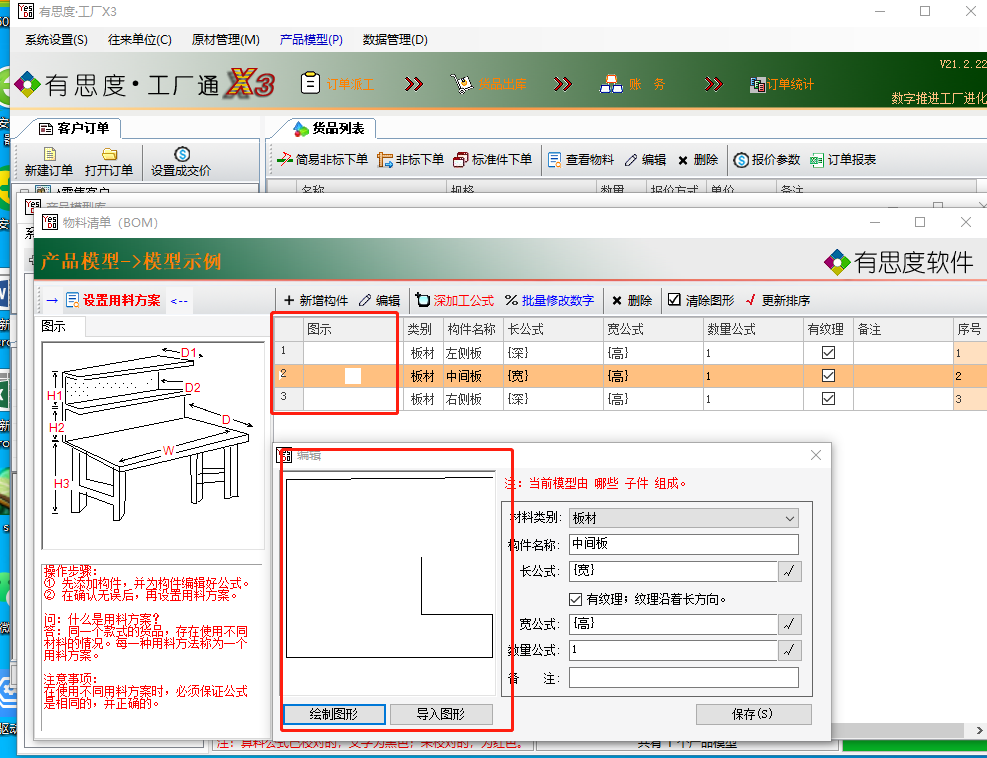Screen dimensions: 987x758
Task: Open the 数据管理(D) menu
Action: 395,40
